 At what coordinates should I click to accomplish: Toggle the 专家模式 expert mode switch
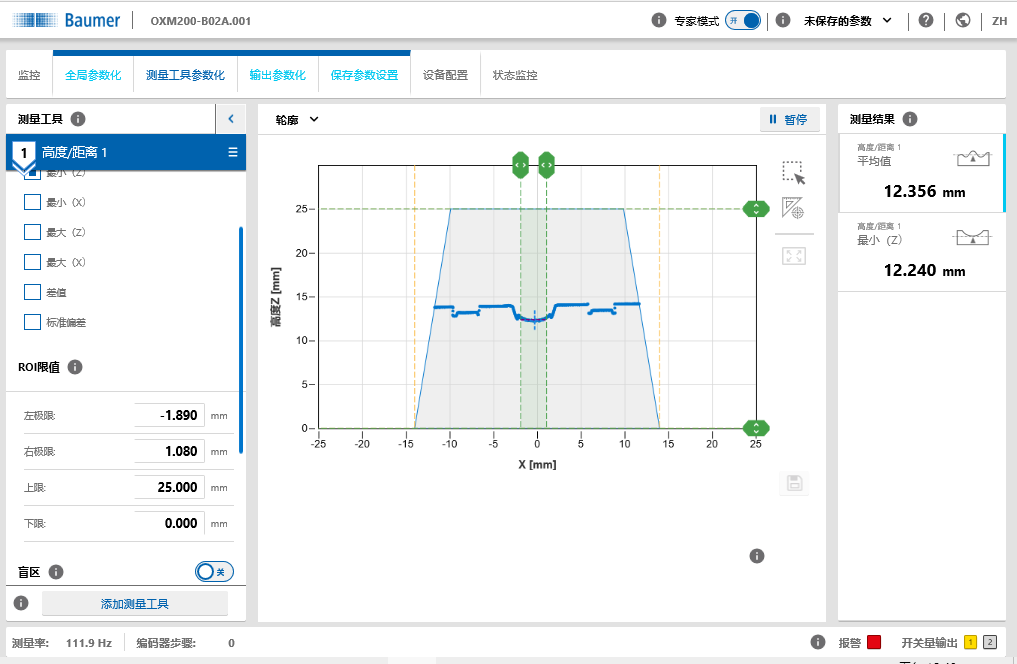pos(744,20)
